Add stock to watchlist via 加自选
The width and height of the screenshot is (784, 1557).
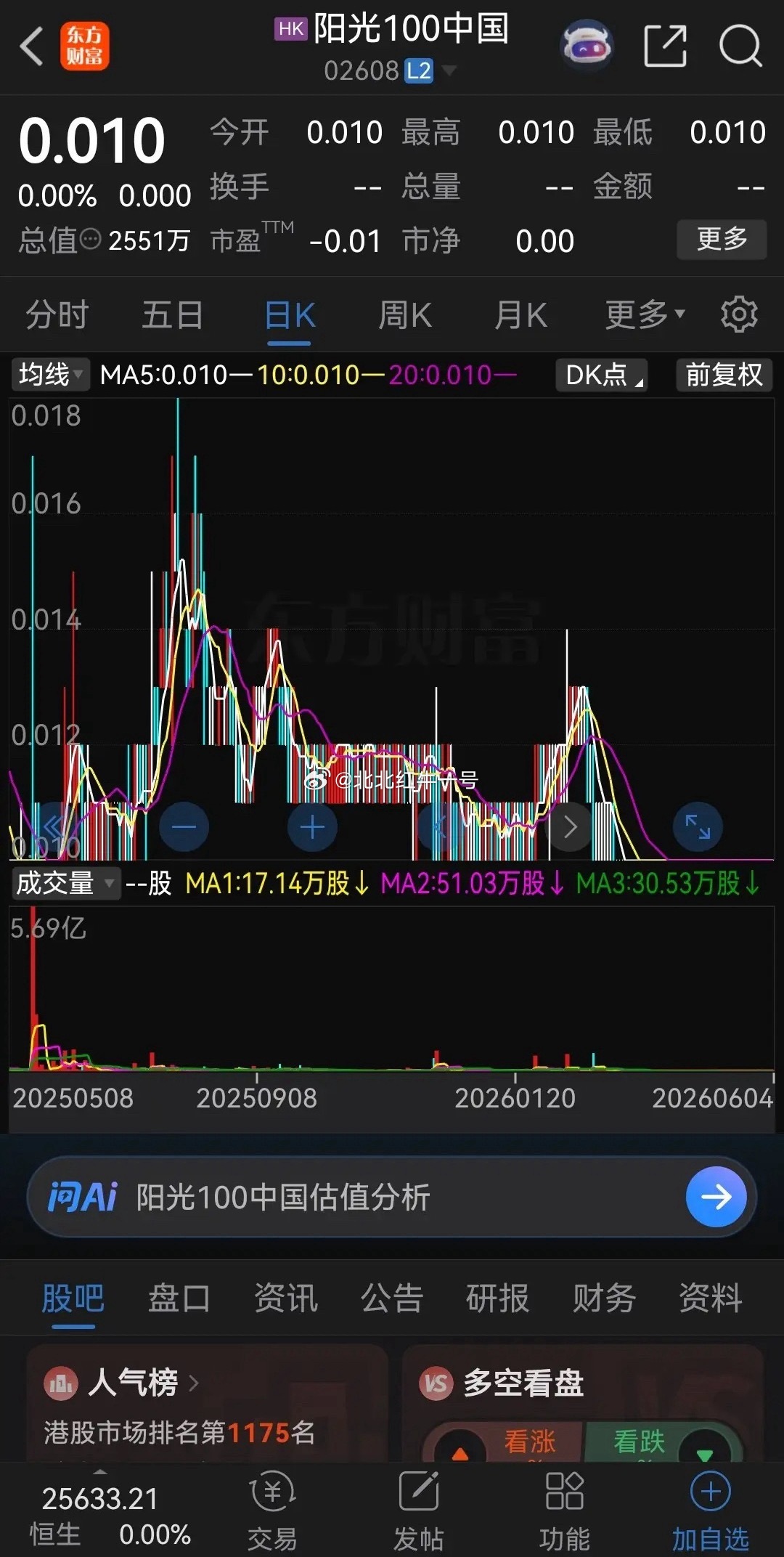pyautogui.click(x=710, y=1512)
